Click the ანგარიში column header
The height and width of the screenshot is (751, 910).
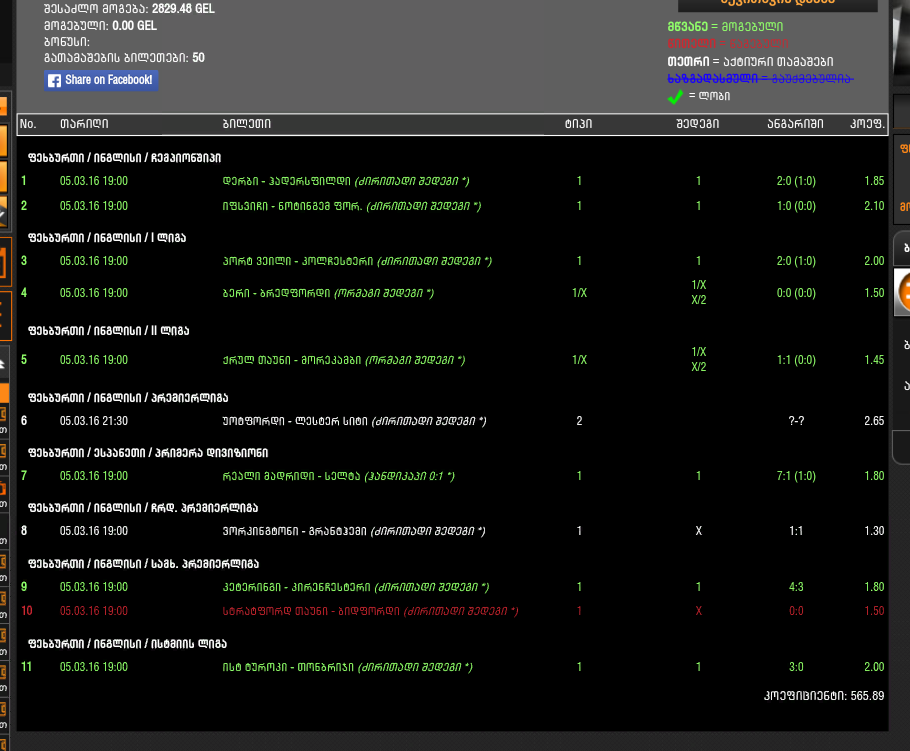coord(795,124)
